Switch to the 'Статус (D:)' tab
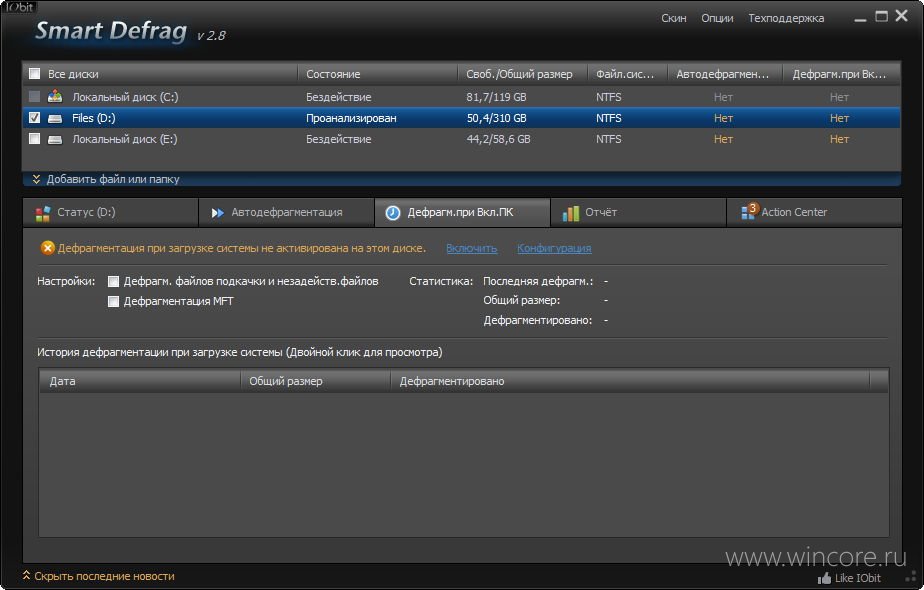The width and height of the screenshot is (924, 590). tap(110, 213)
